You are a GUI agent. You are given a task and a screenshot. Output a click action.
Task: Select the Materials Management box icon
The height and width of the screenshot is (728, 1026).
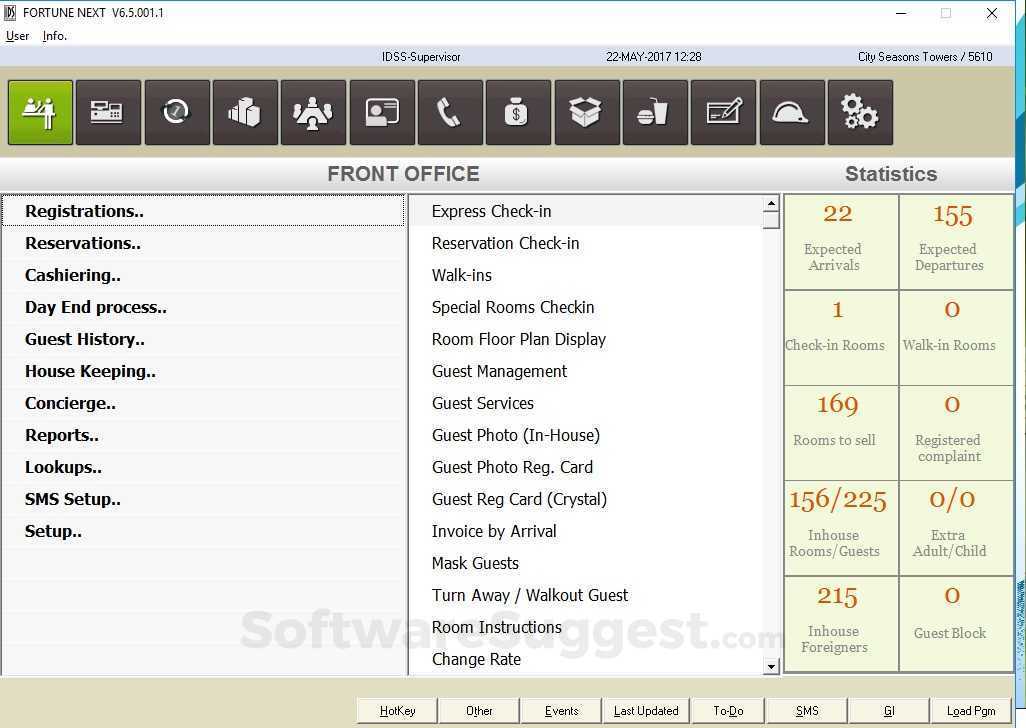coord(586,112)
